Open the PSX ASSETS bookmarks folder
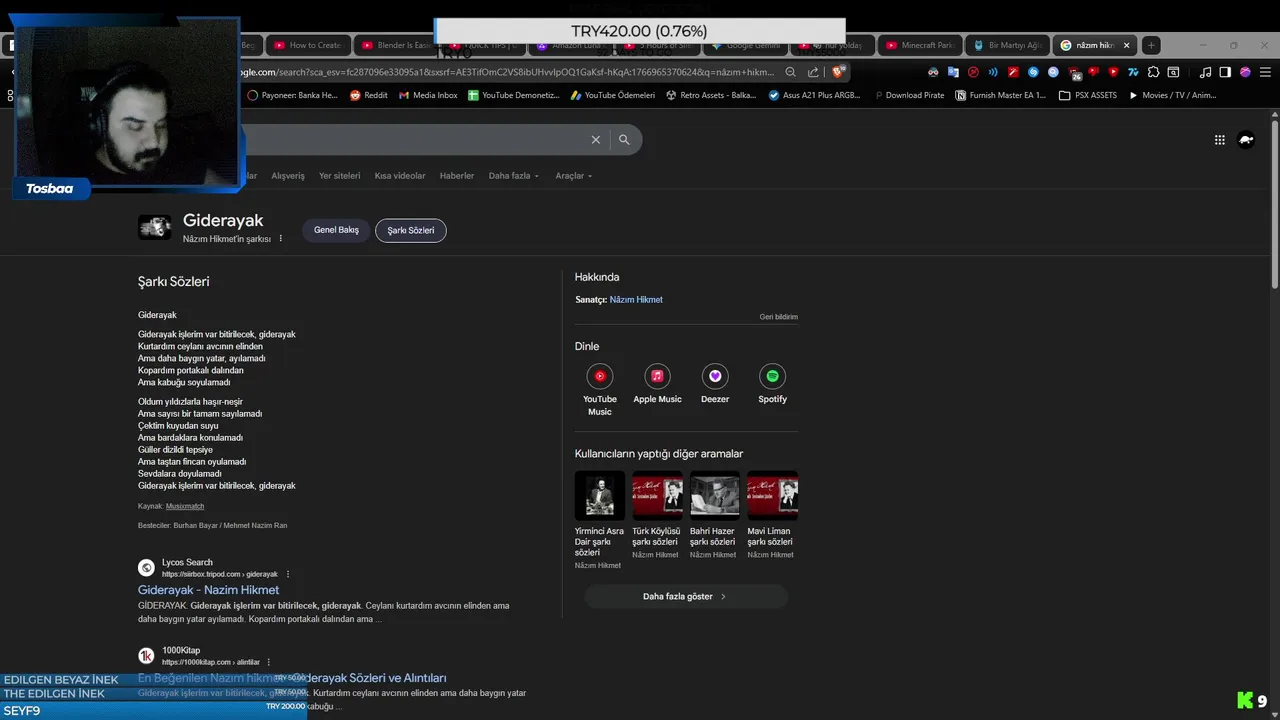1280x720 pixels. coord(1088,95)
